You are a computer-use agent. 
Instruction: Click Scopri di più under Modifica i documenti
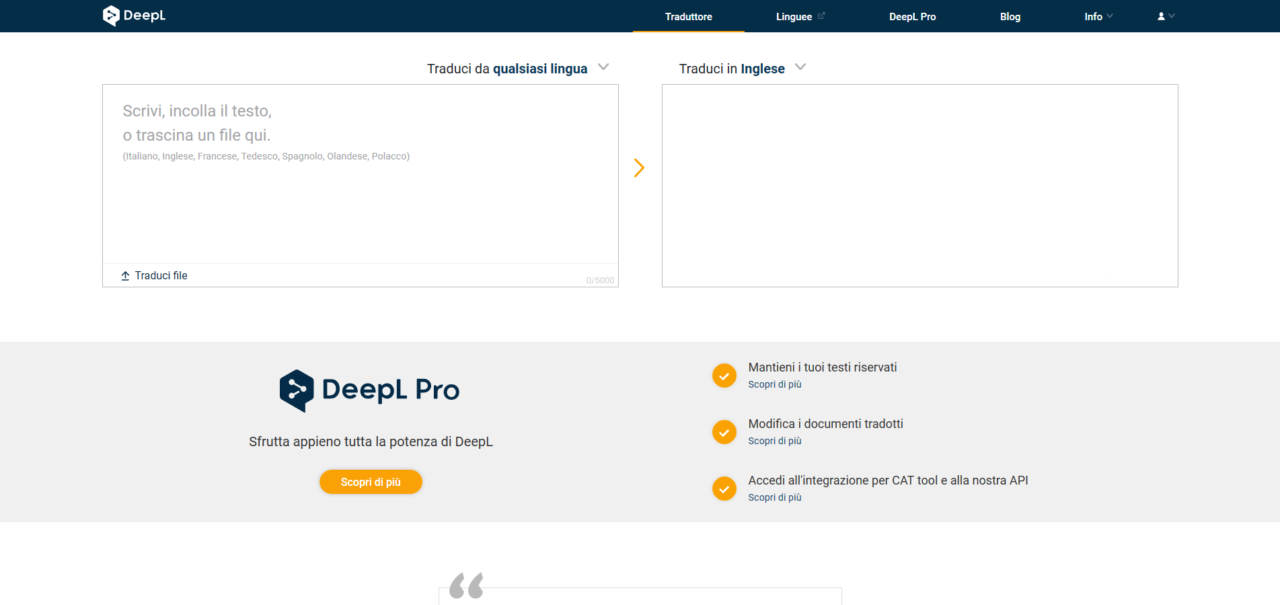(774, 441)
